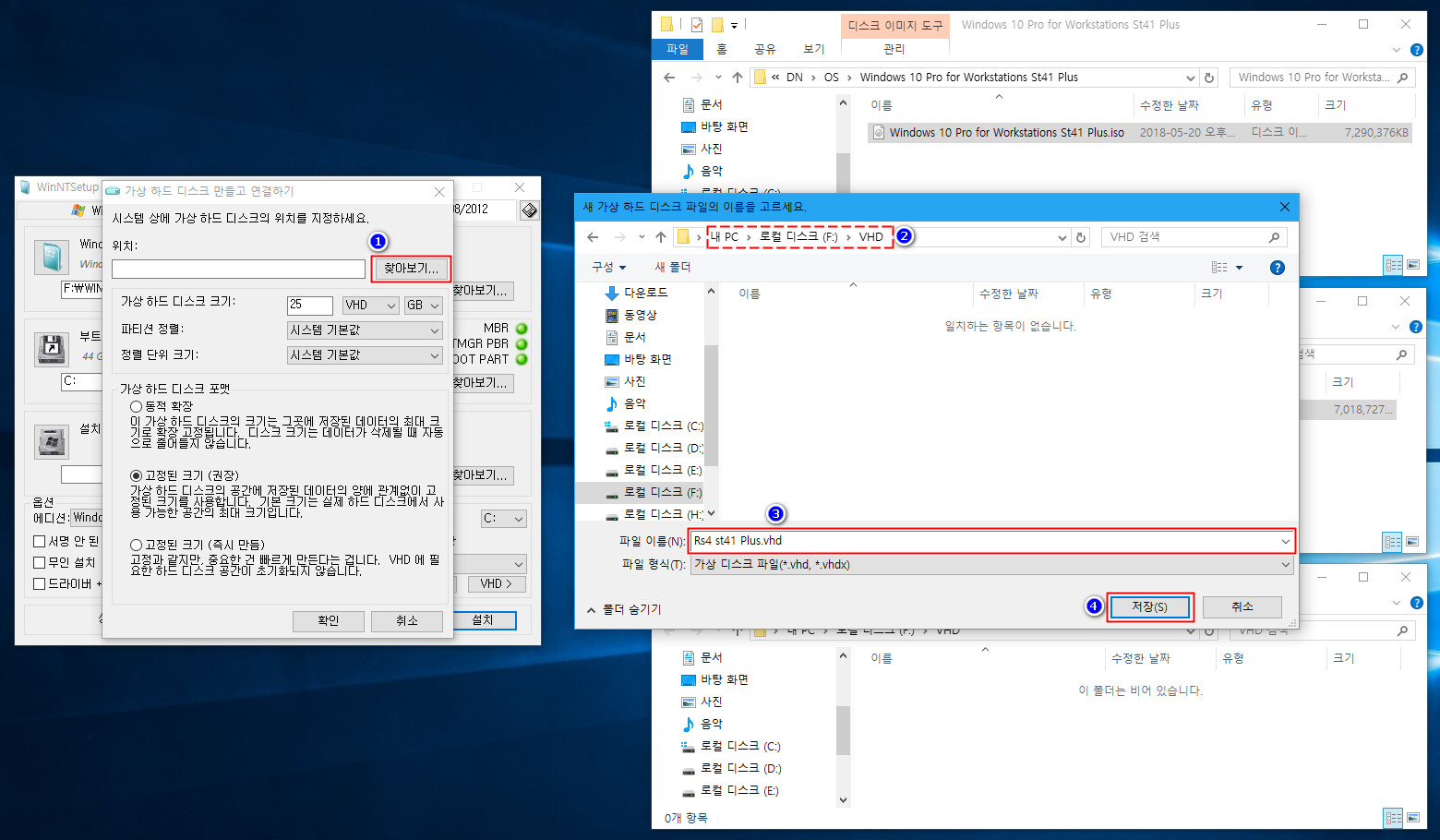Select Local Disk (D:) in the bottom Explorer pane
1440x840 pixels.
pos(731,769)
